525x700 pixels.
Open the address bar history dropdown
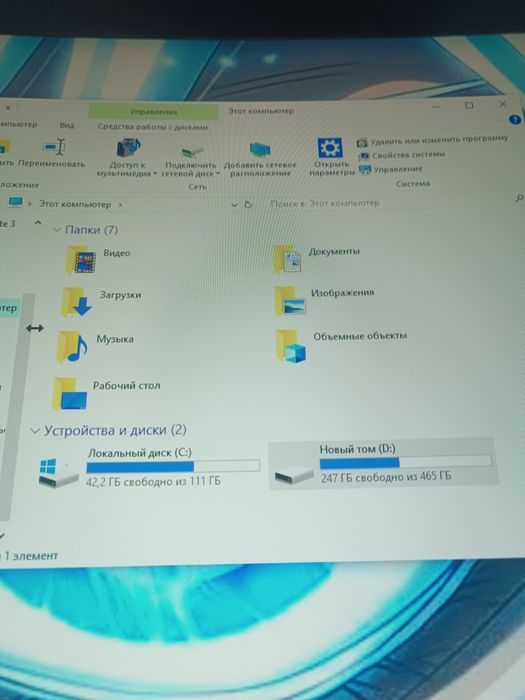pos(235,205)
